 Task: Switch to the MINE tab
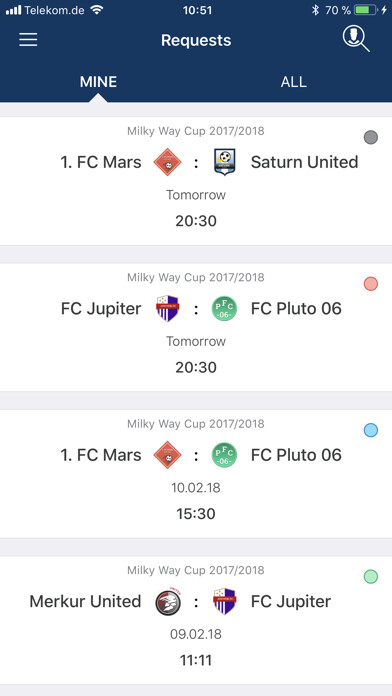[98, 82]
